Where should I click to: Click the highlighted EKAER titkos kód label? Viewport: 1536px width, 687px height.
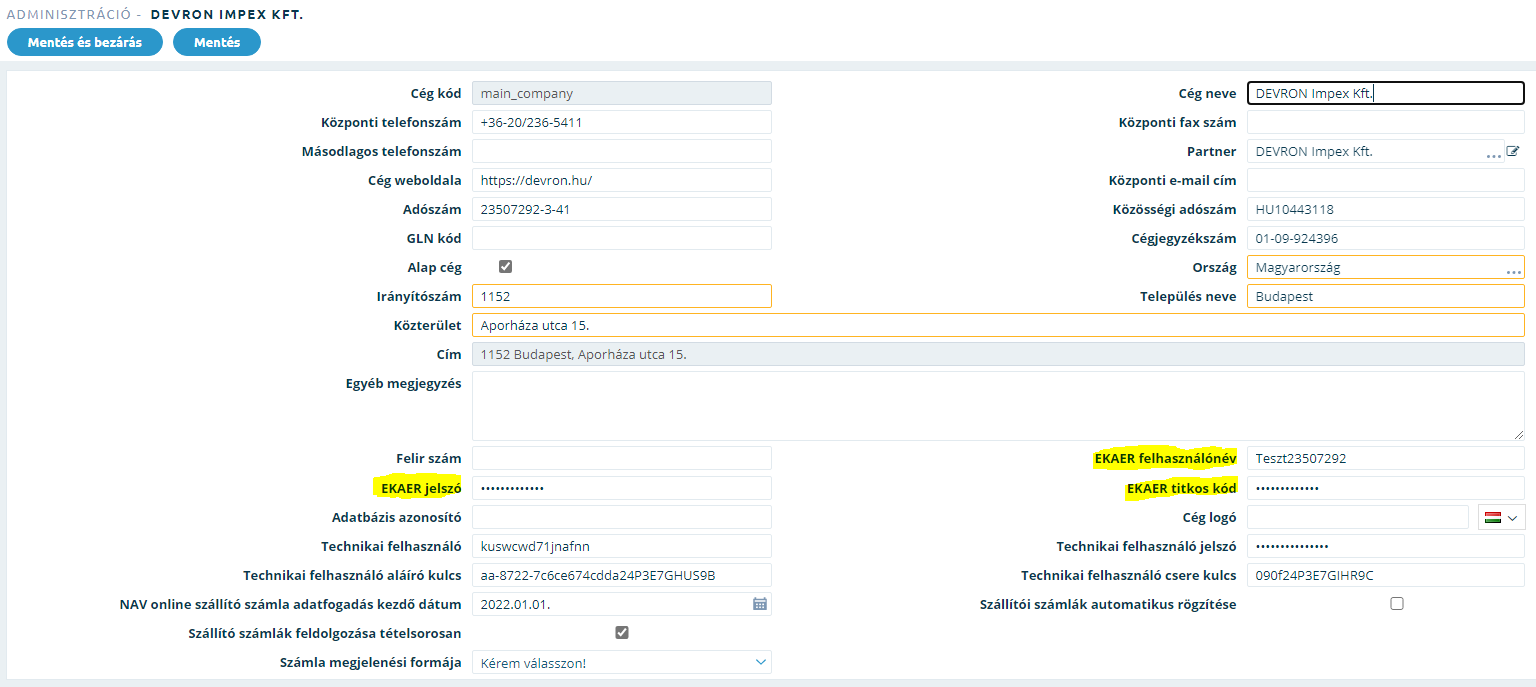point(1182,487)
